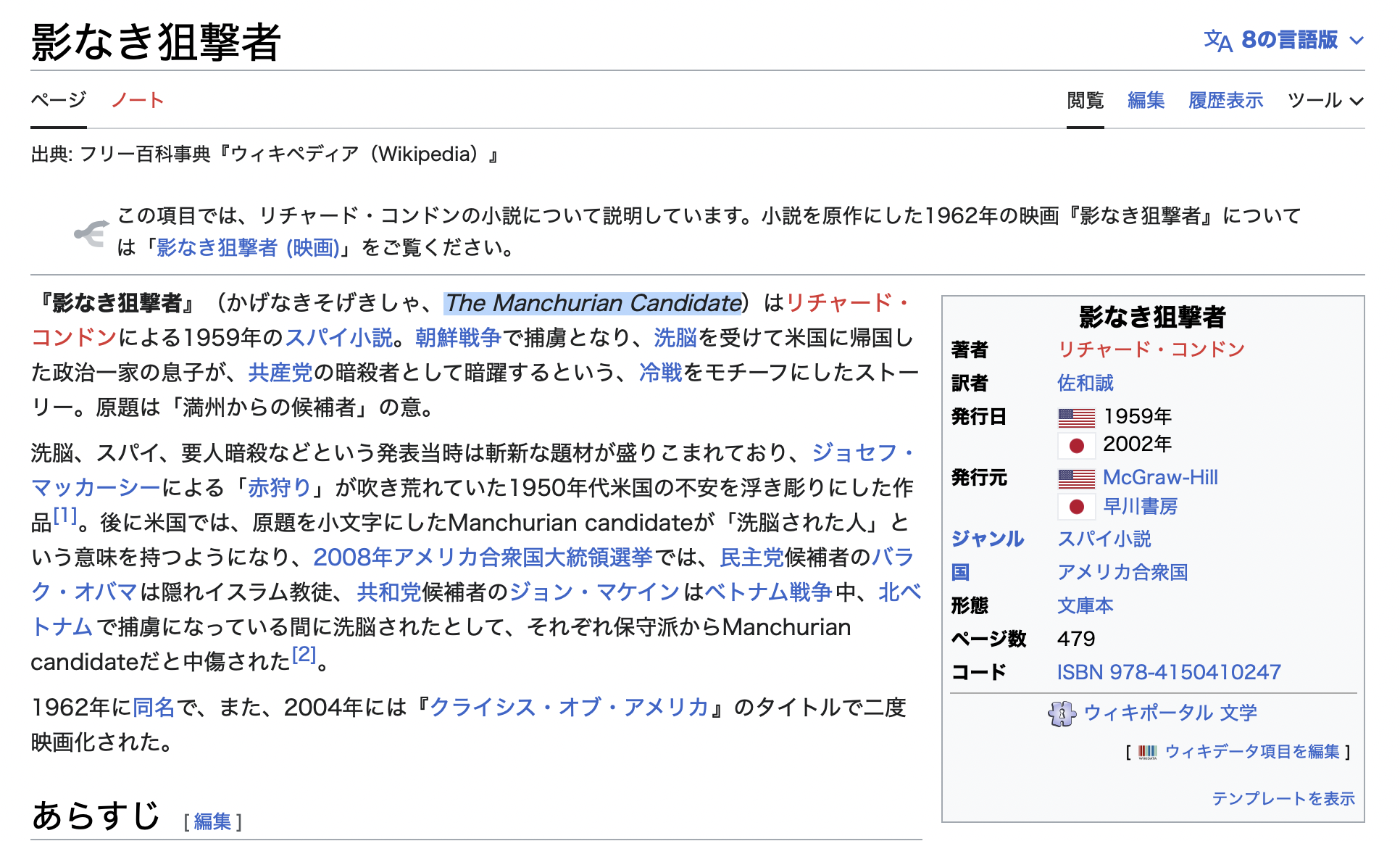Click the Japan flag beside 2002年

(x=1076, y=445)
